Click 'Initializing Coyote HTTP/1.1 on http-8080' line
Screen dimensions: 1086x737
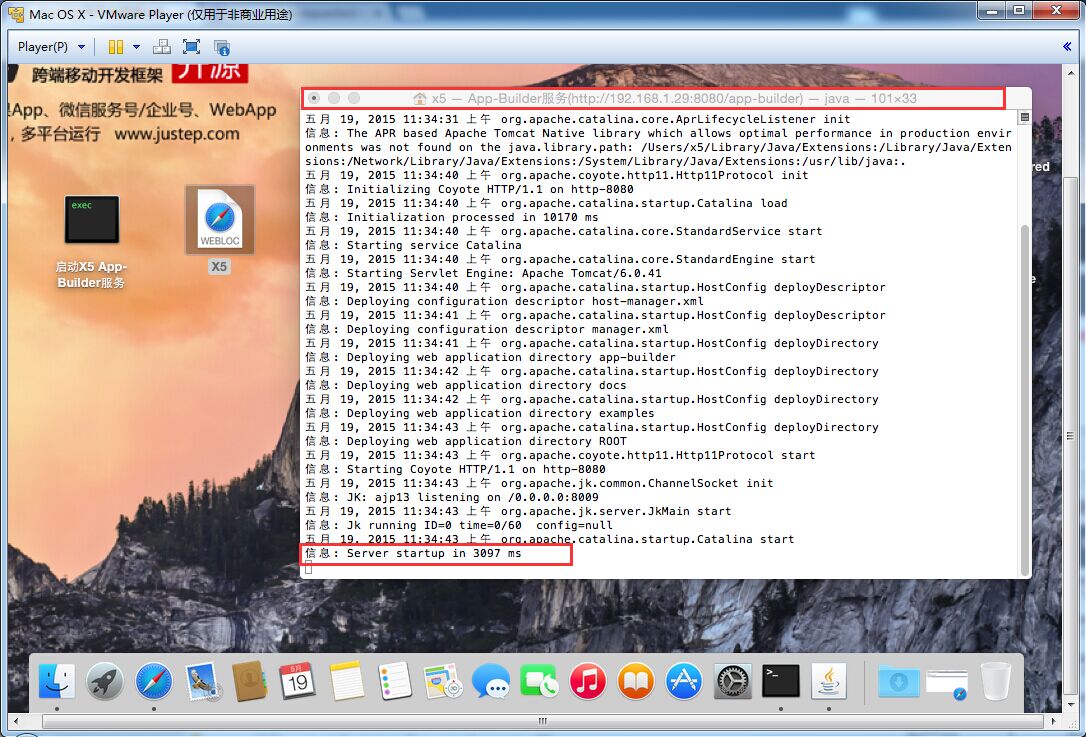[x=469, y=189]
